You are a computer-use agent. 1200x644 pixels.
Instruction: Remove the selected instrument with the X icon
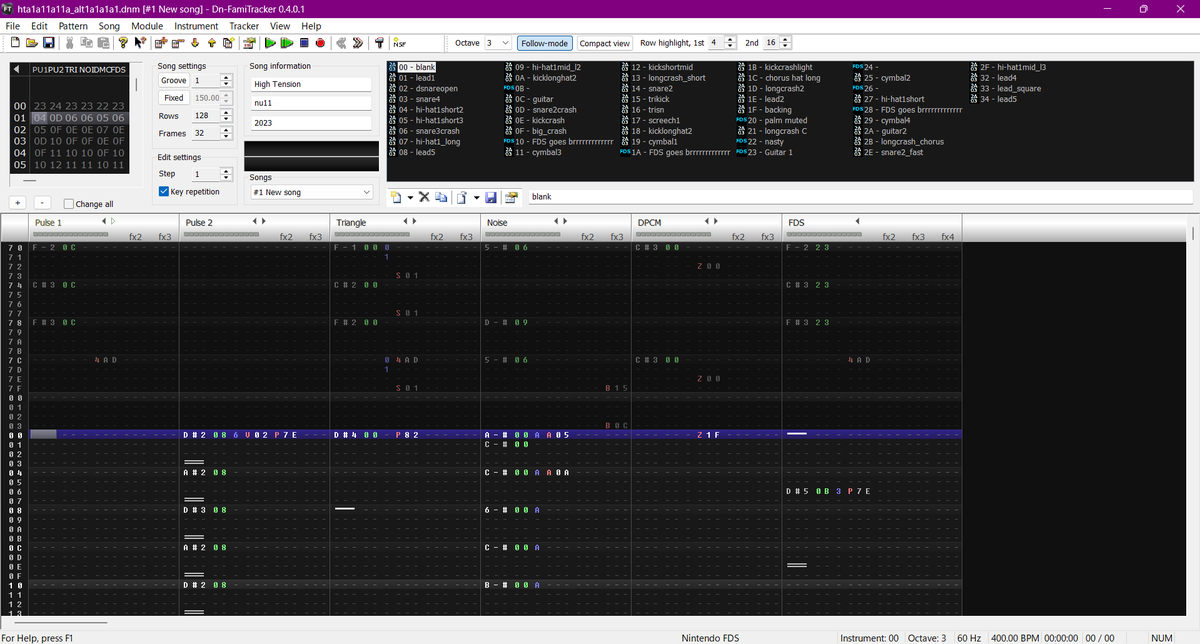pos(424,197)
